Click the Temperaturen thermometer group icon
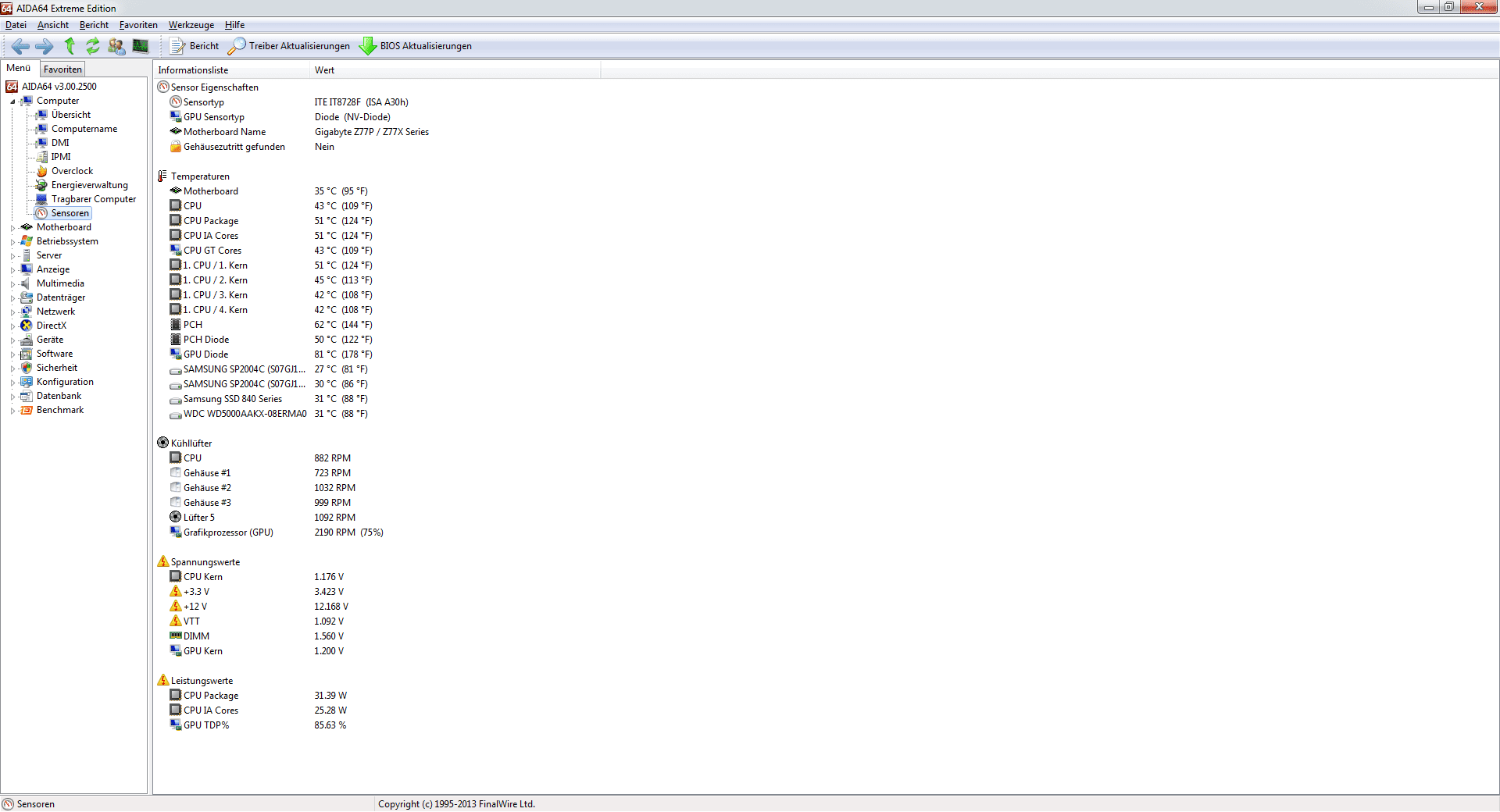The height and width of the screenshot is (812, 1500). tap(163, 176)
